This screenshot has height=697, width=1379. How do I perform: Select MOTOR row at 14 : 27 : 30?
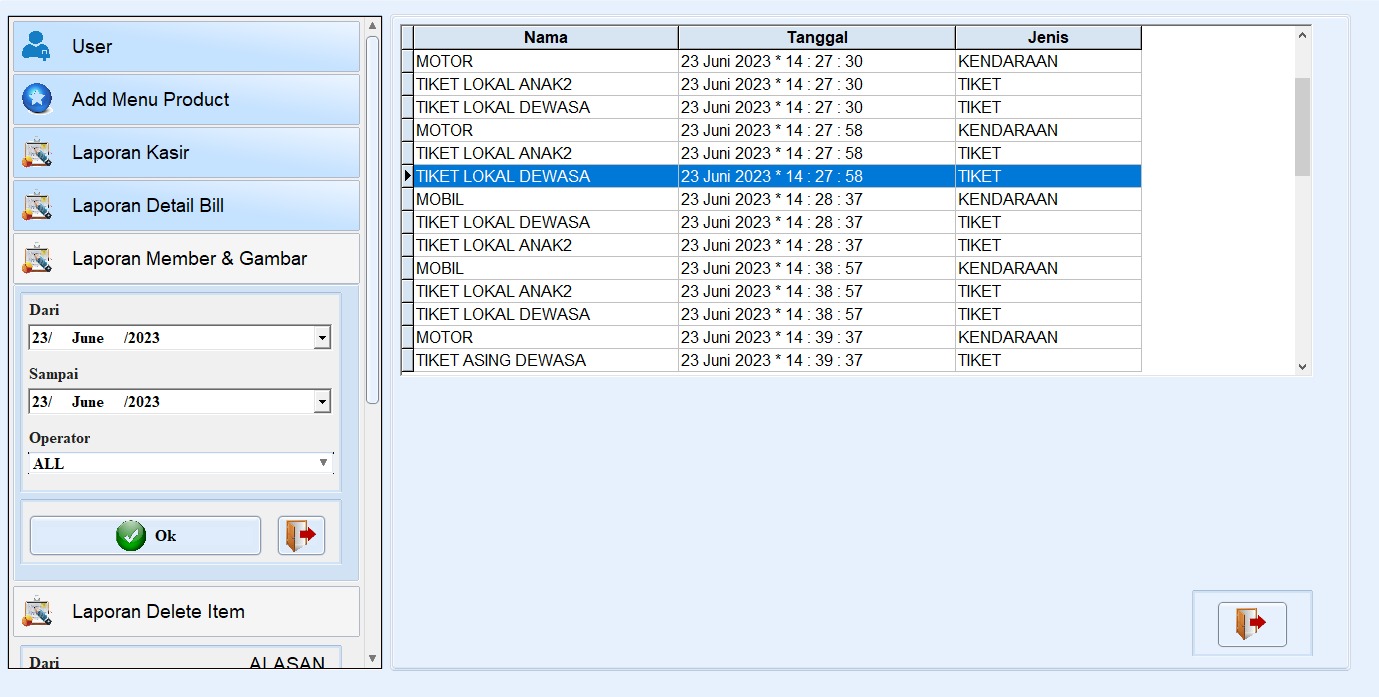(x=777, y=61)
